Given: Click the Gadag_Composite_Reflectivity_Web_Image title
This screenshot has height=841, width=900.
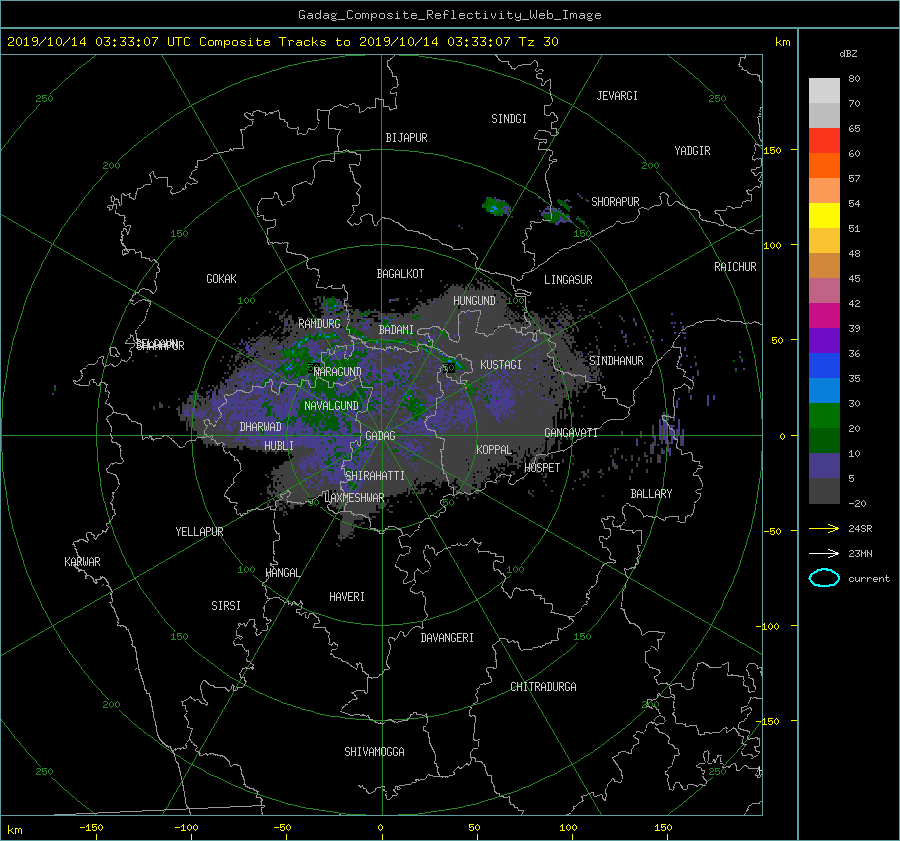Looking at the screenshot, I should 449,15.
